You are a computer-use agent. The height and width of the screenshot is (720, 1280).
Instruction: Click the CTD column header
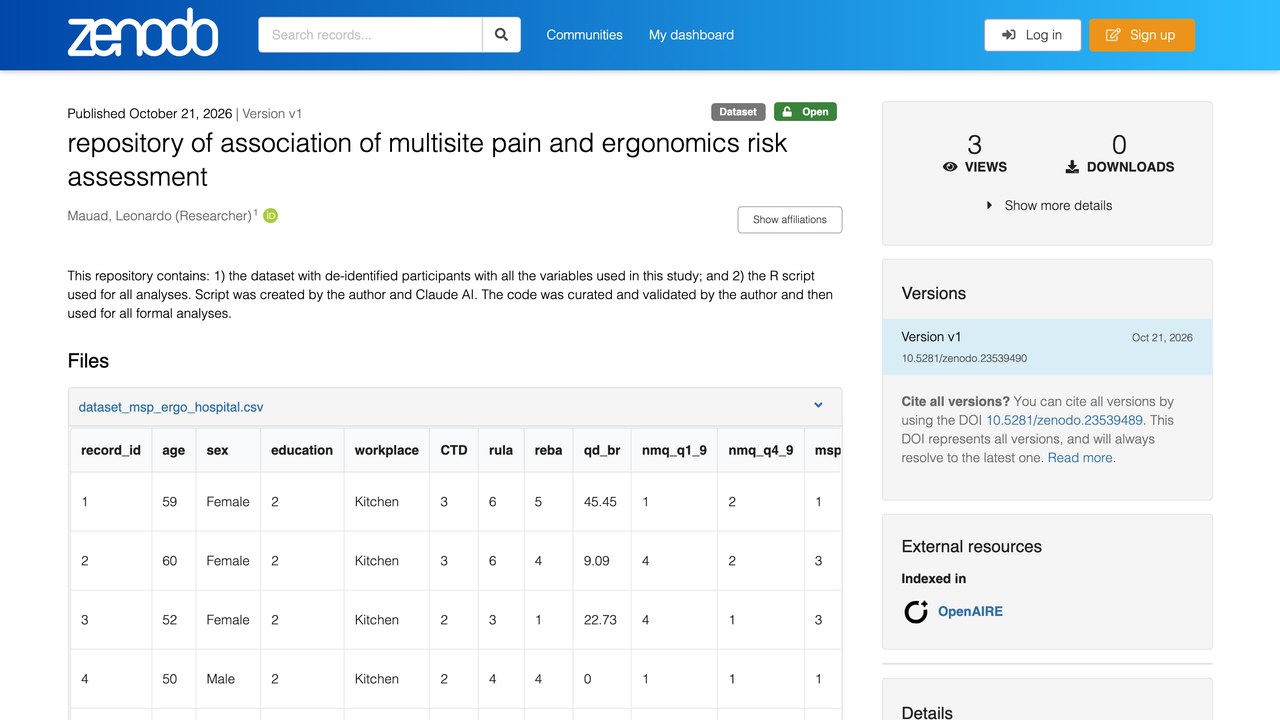[454, 450]
